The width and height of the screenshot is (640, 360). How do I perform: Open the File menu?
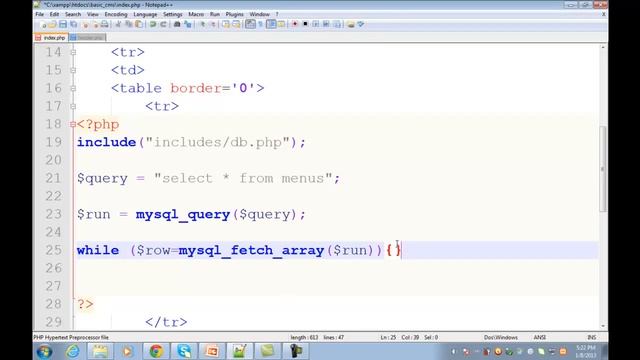pos(40,14)
